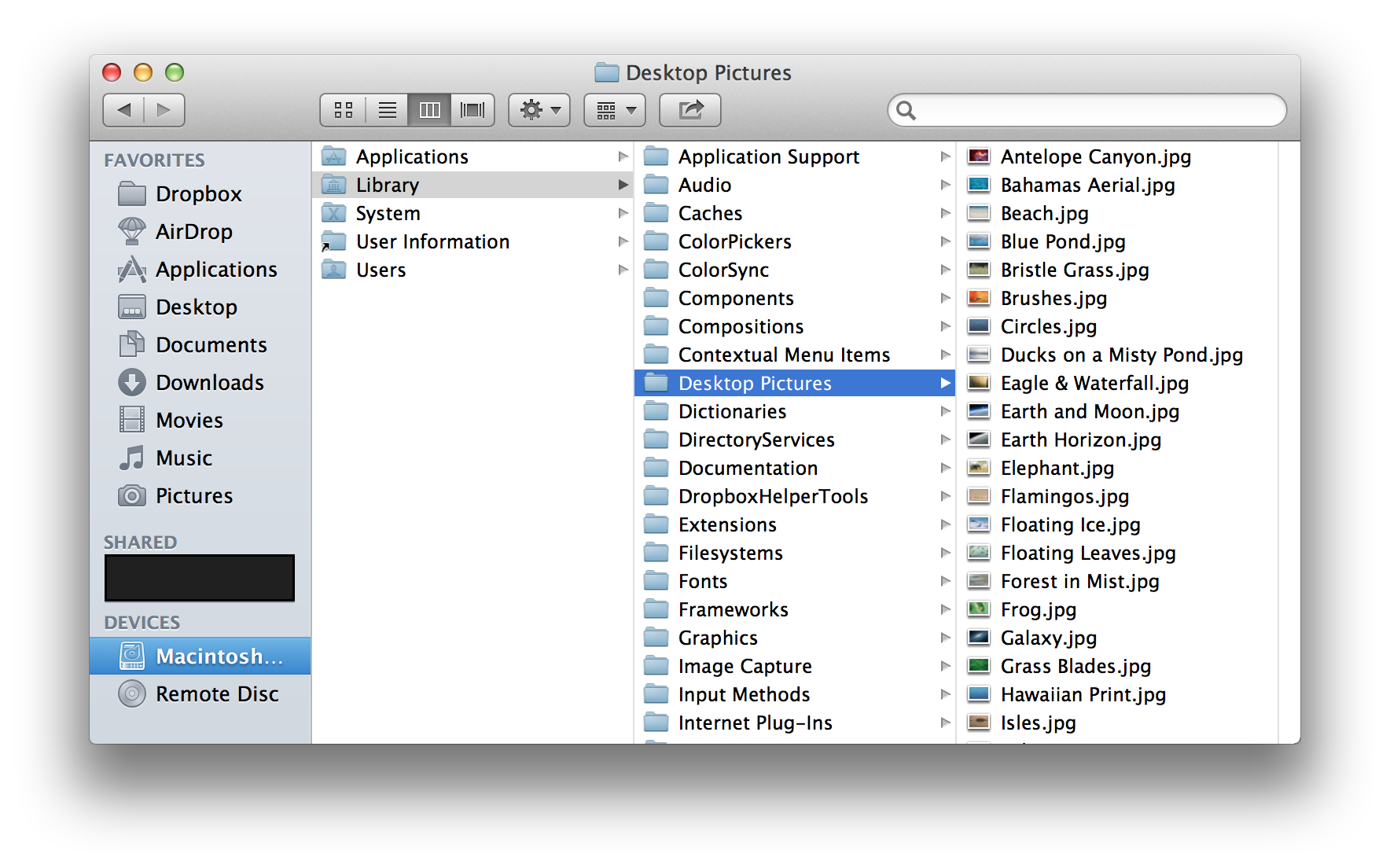Open the Action gear menu
The height and width of the screenshot is (868, 1390).
(x=539, y=110)
